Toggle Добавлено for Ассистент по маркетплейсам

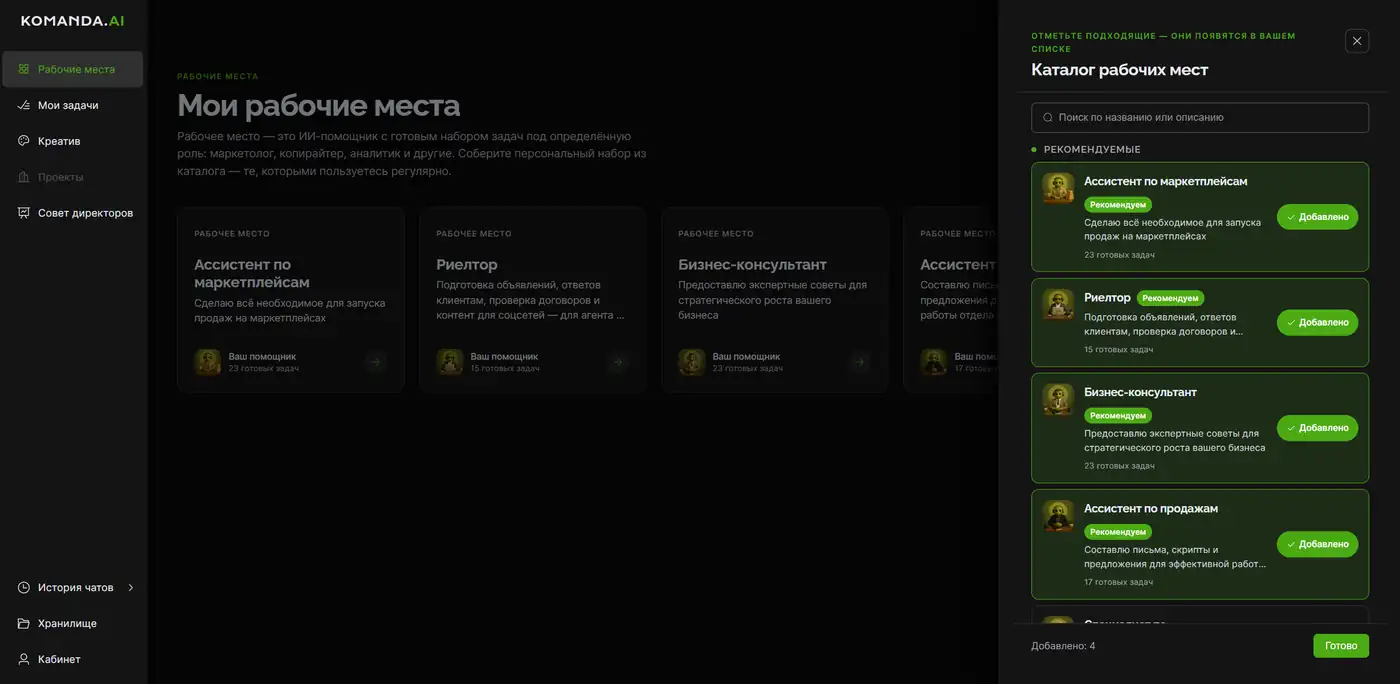tap(1317, 217)
